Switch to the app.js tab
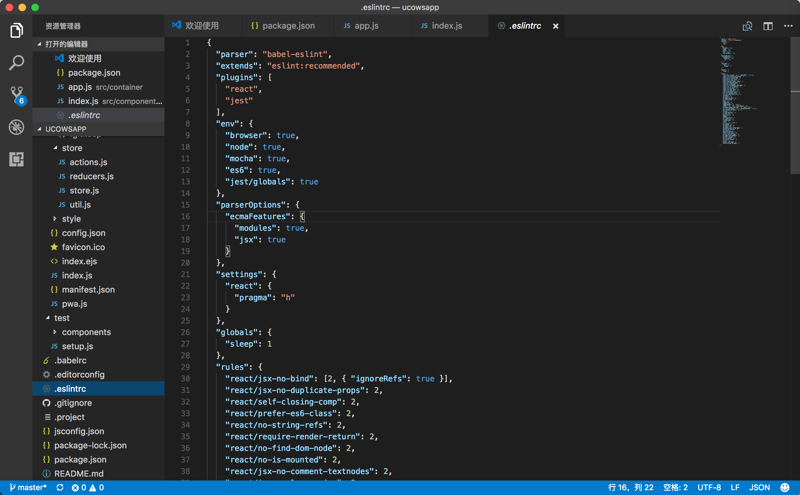This screenshot has height=495, width=800. point(366,26)
